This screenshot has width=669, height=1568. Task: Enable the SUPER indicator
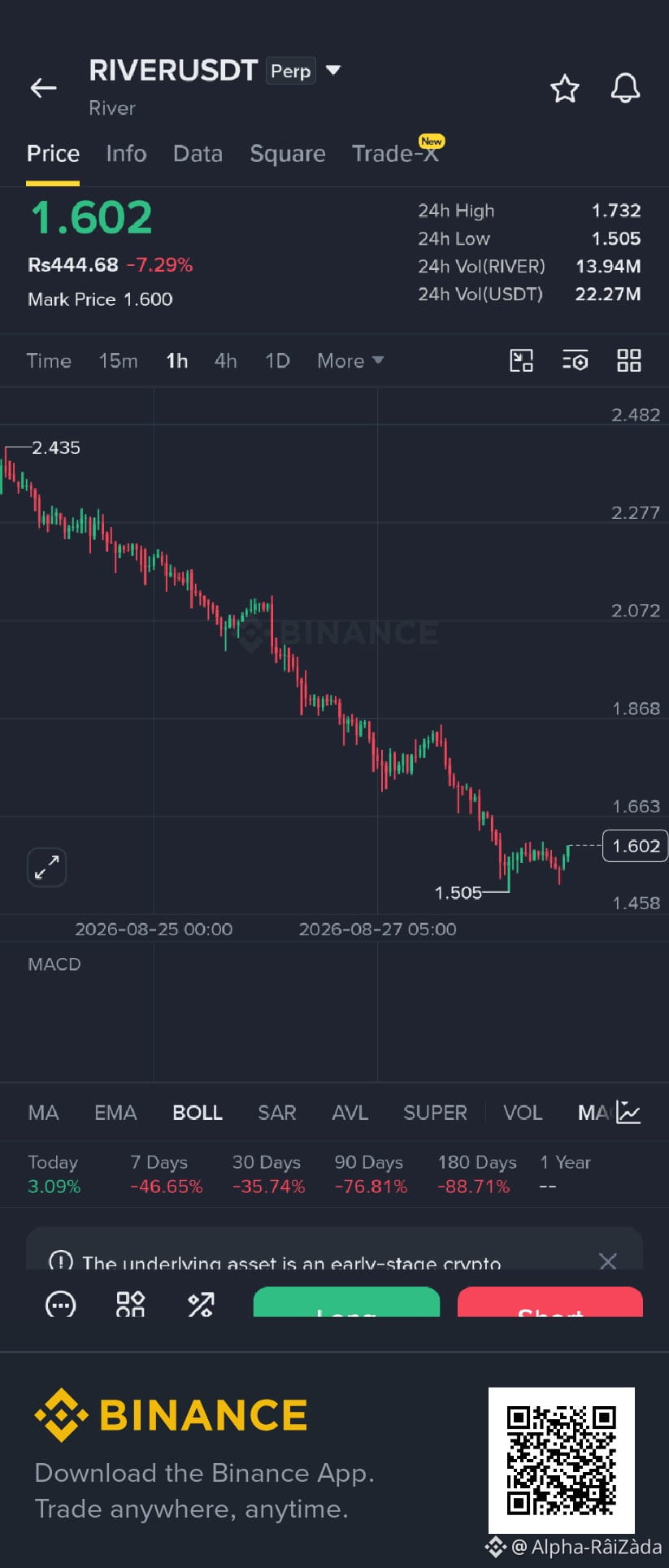[x=435, y=1113]
